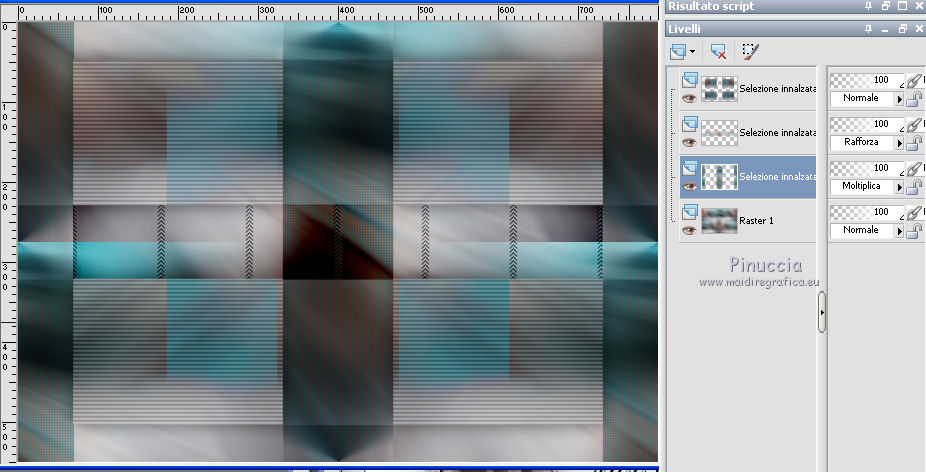Click the link chain icon of topmost layer
The height and width of the screenshot is (472, 926).
[x=915, y=80]
